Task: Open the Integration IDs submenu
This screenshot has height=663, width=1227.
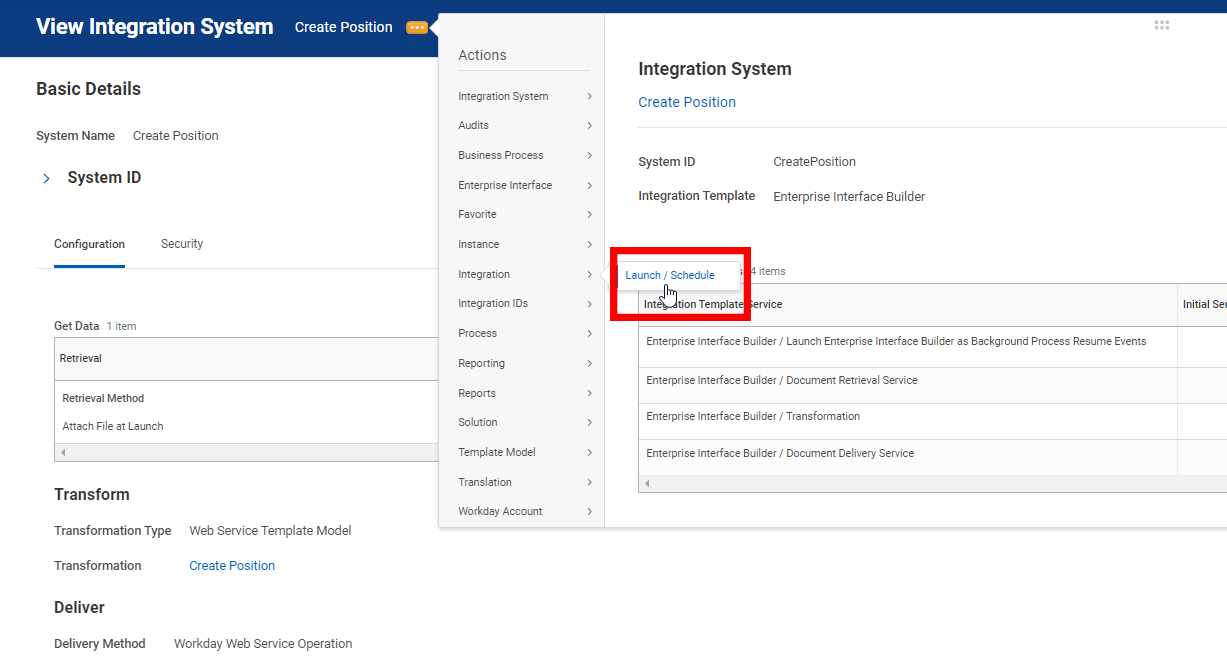Action: pos(525,304)
